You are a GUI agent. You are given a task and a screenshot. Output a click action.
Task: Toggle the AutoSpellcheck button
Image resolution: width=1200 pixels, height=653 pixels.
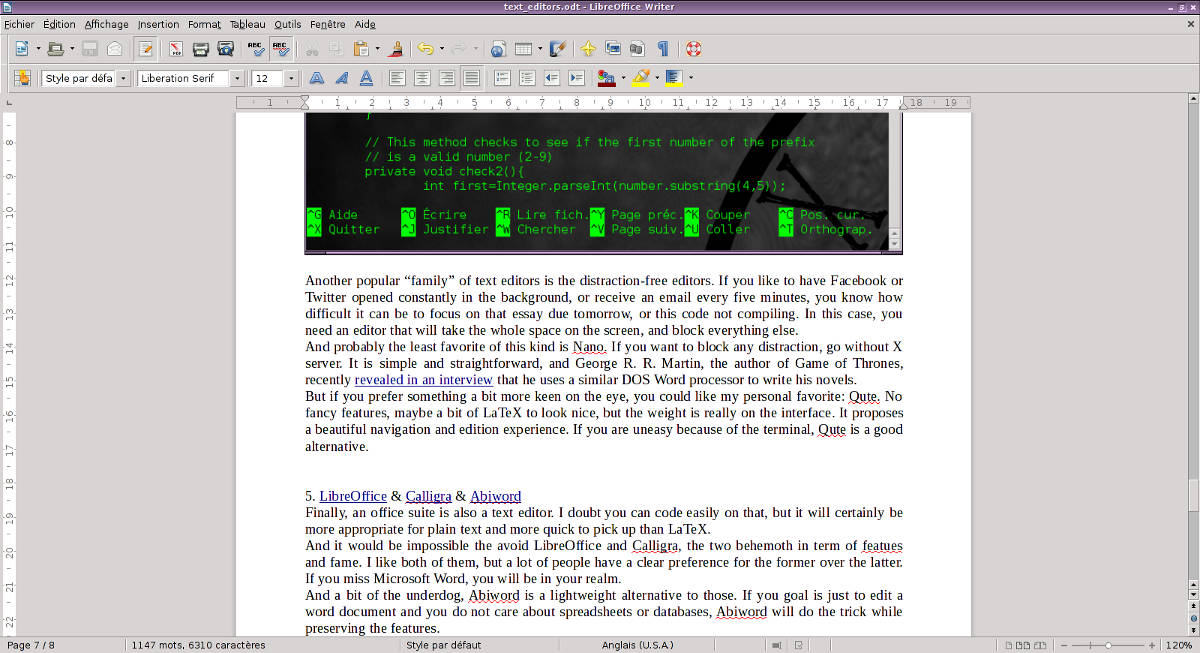281,48
